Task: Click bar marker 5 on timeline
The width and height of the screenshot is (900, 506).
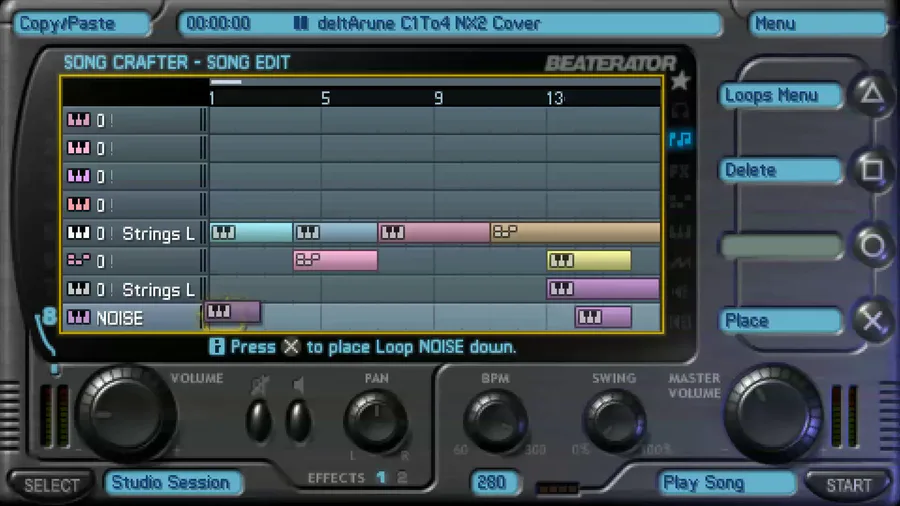Action: (x=325, y=99)
